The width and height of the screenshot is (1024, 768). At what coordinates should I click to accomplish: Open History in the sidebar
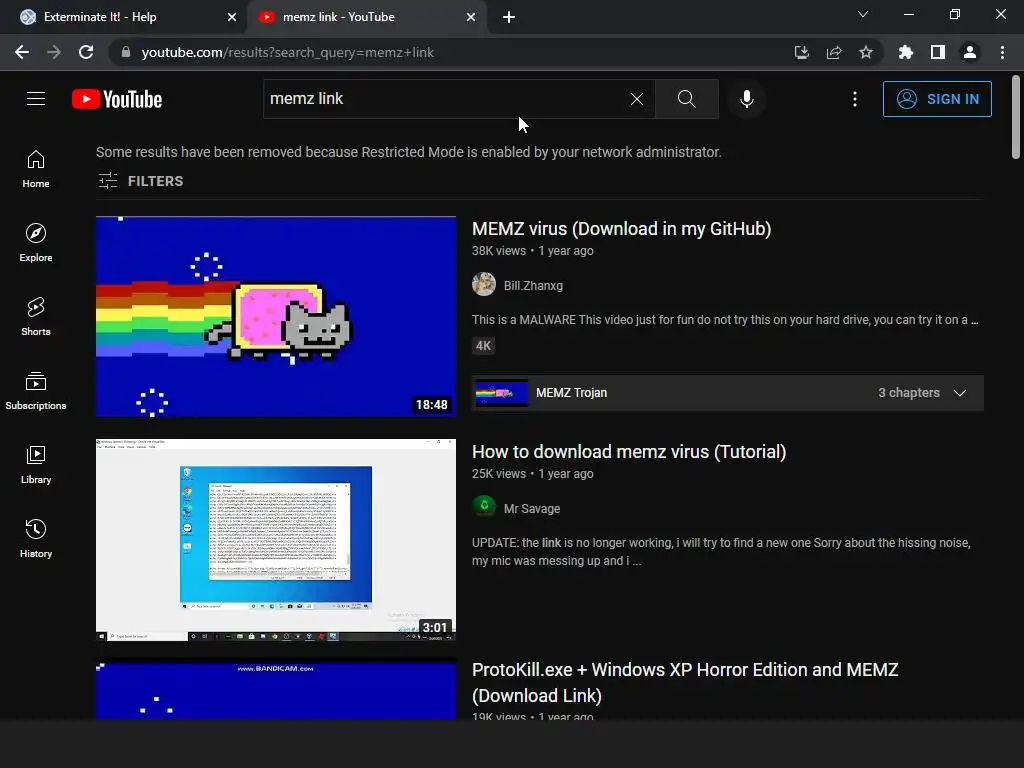coord(36,539)
